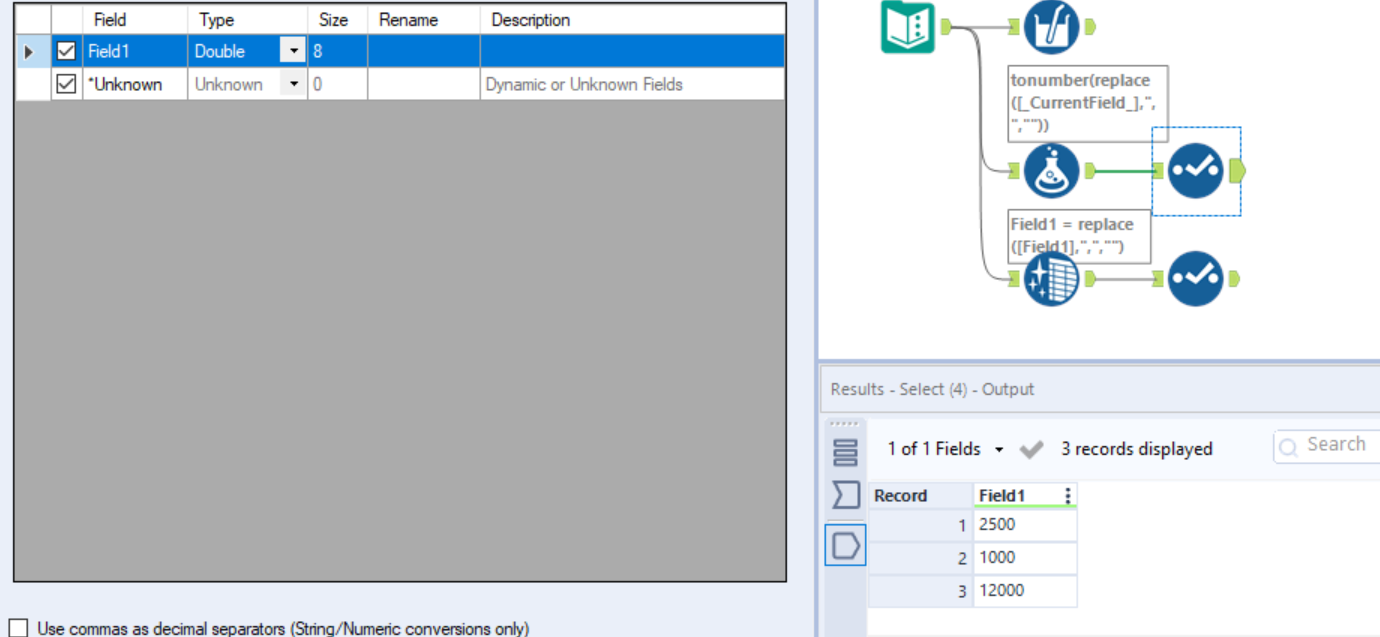Screen dimensions: 1380x637
Task: Click the tonumber replace annotation box
Action: pyautogui.click(x=1087, y=103)
